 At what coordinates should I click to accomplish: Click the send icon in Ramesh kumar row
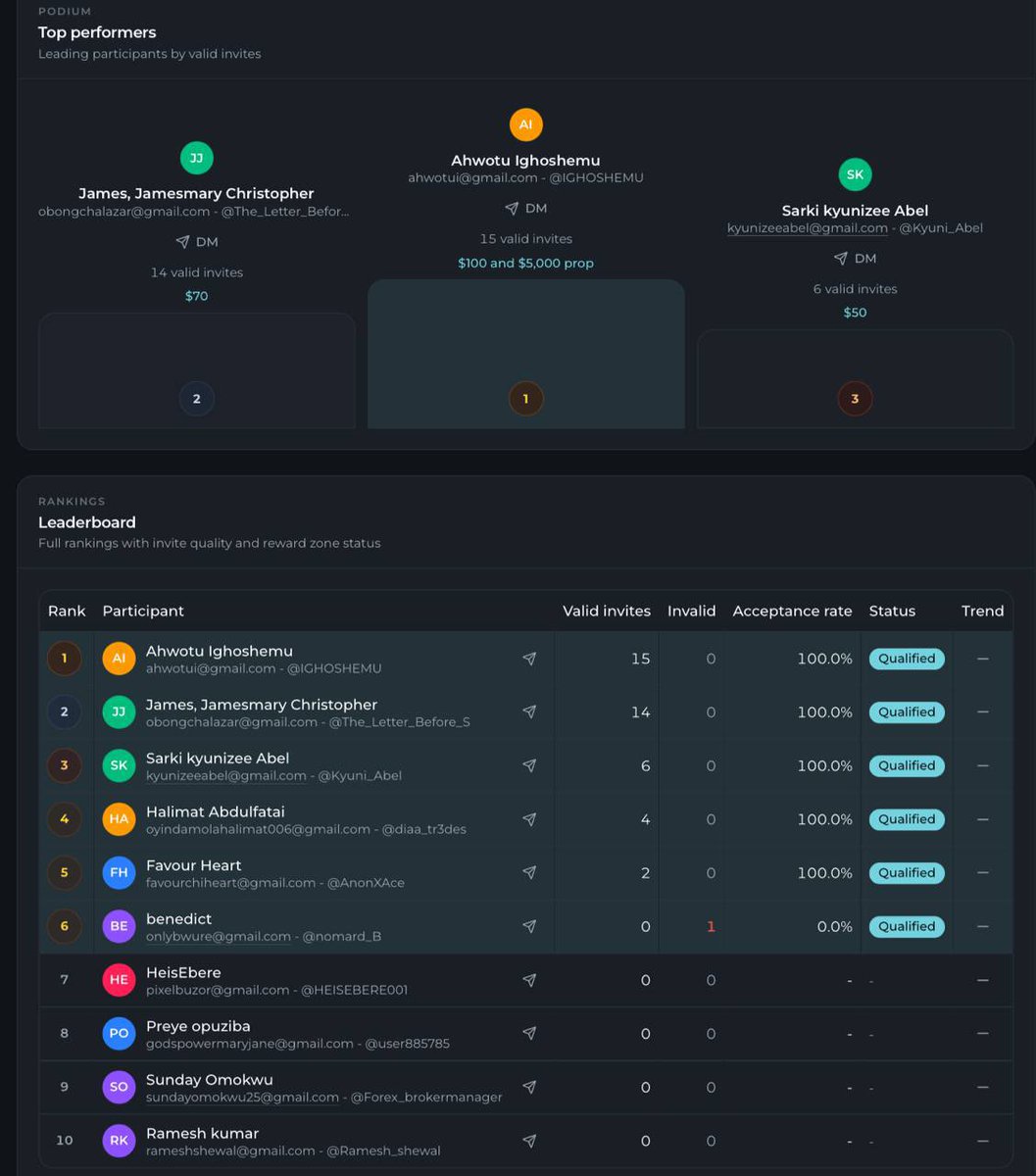click(x=529, y=1141)
